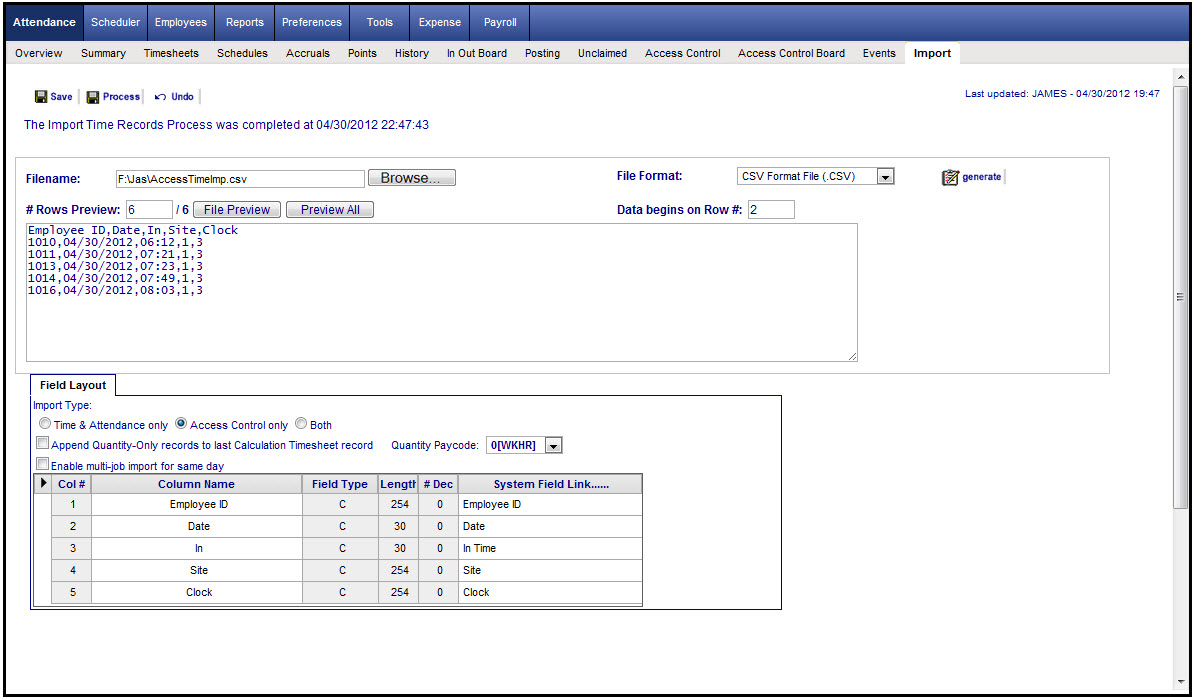Enable multi-job import for same day

click(42, 463)
